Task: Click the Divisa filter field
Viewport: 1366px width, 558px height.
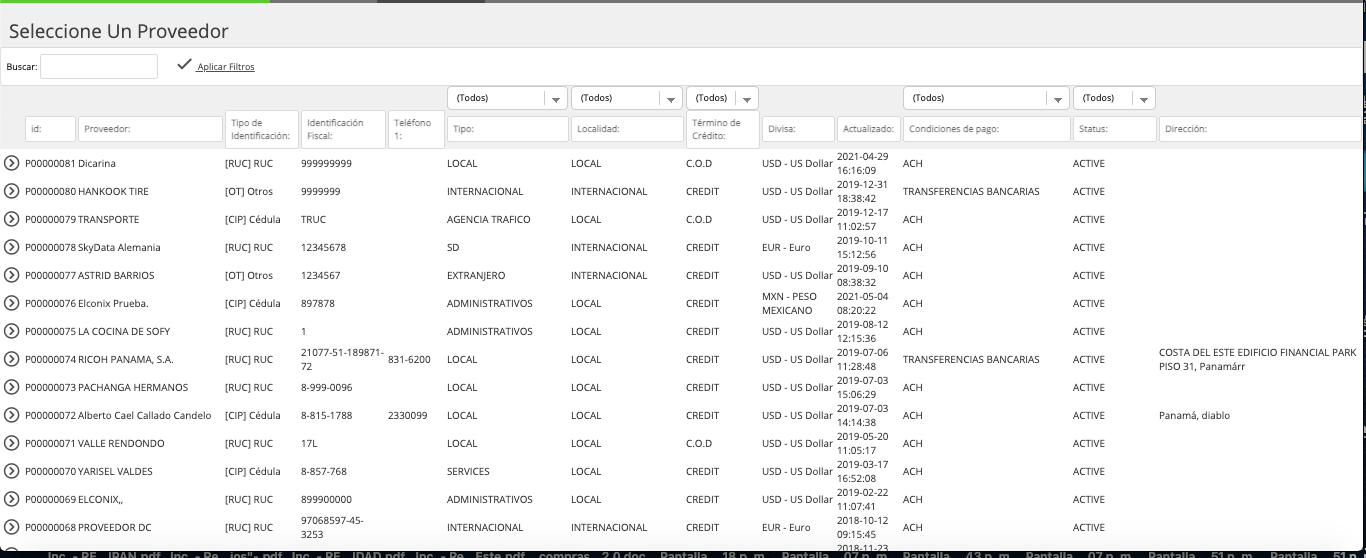Action: point(797,129)
